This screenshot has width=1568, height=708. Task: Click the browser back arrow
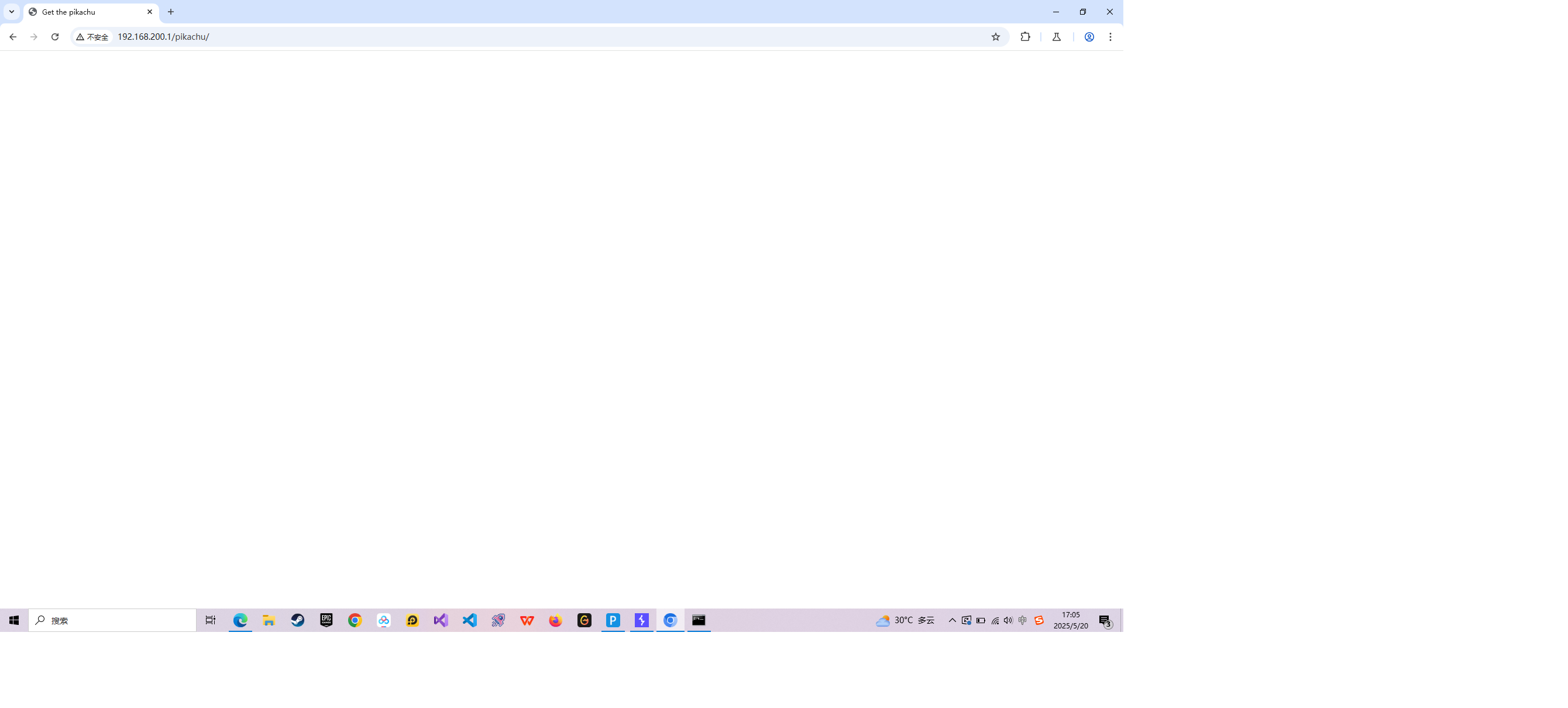[x=13, y=37]
